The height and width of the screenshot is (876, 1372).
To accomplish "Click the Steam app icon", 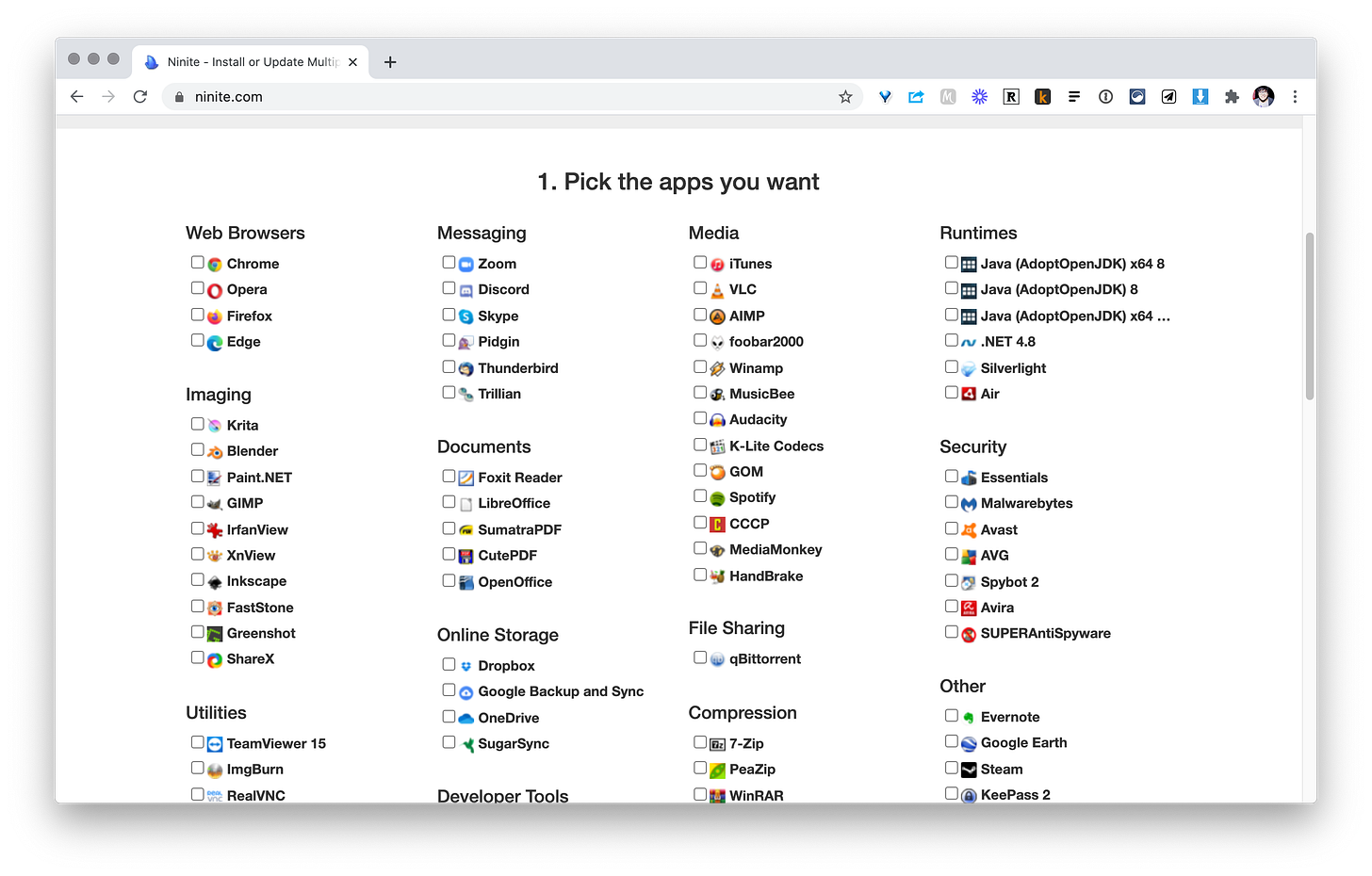I will (x=969, y=770).
